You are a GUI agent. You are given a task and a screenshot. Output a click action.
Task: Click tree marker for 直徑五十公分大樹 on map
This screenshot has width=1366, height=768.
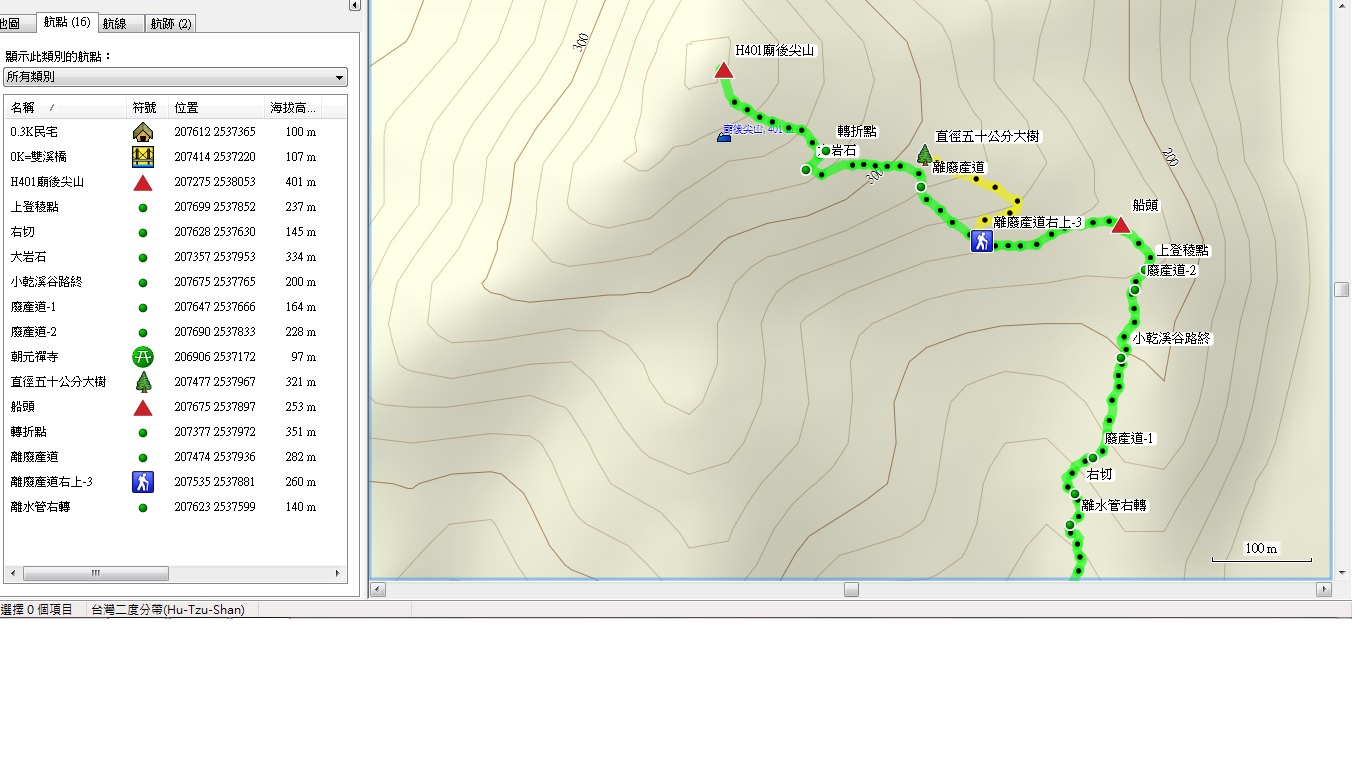925,154
